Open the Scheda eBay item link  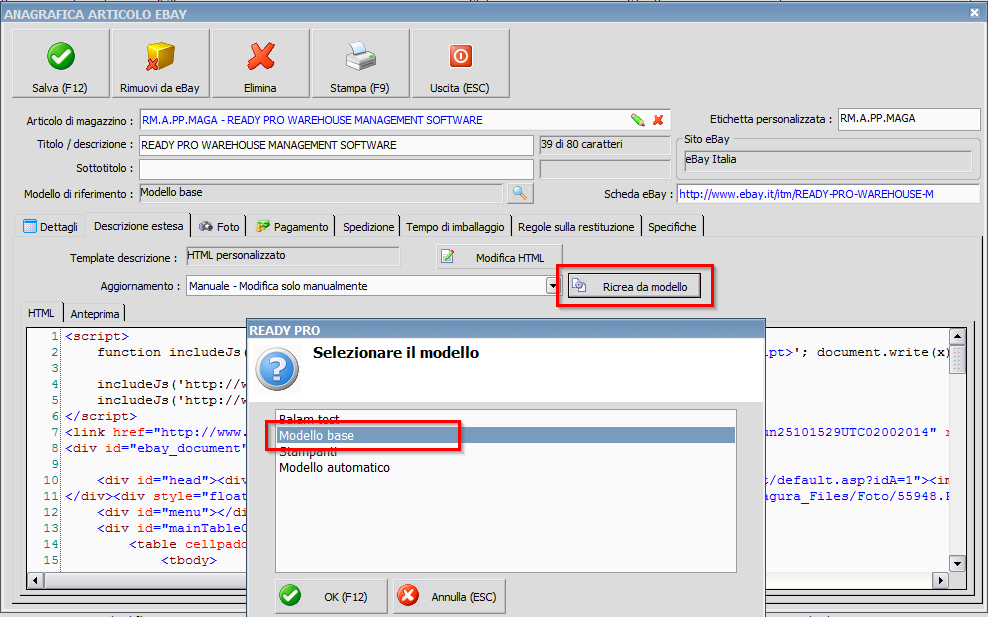806,194
